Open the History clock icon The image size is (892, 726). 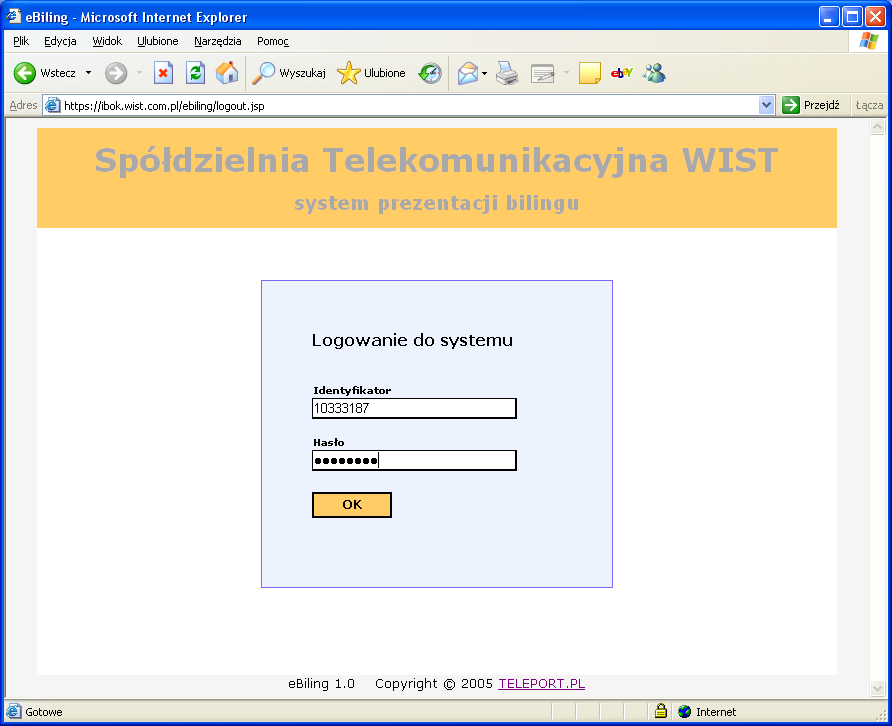[x=430, y=73]
